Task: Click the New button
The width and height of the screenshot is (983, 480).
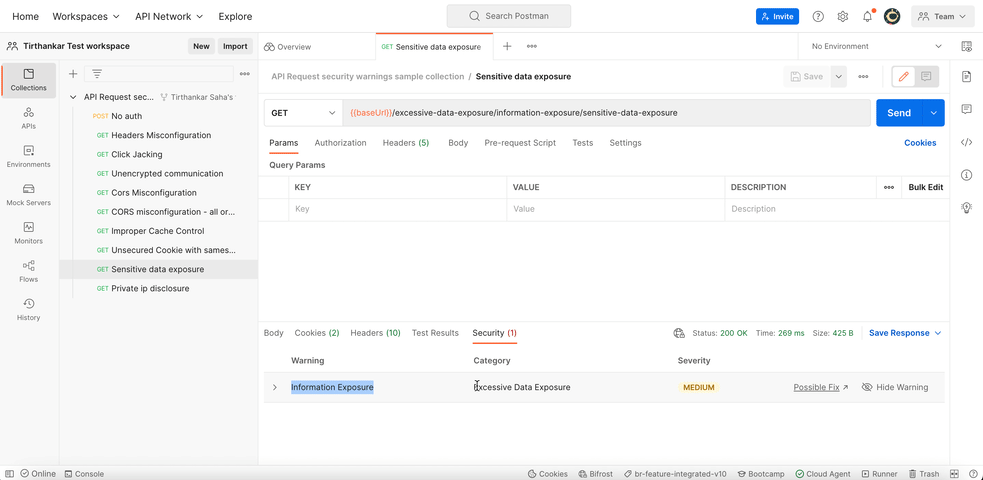Action: coord(201,46)
